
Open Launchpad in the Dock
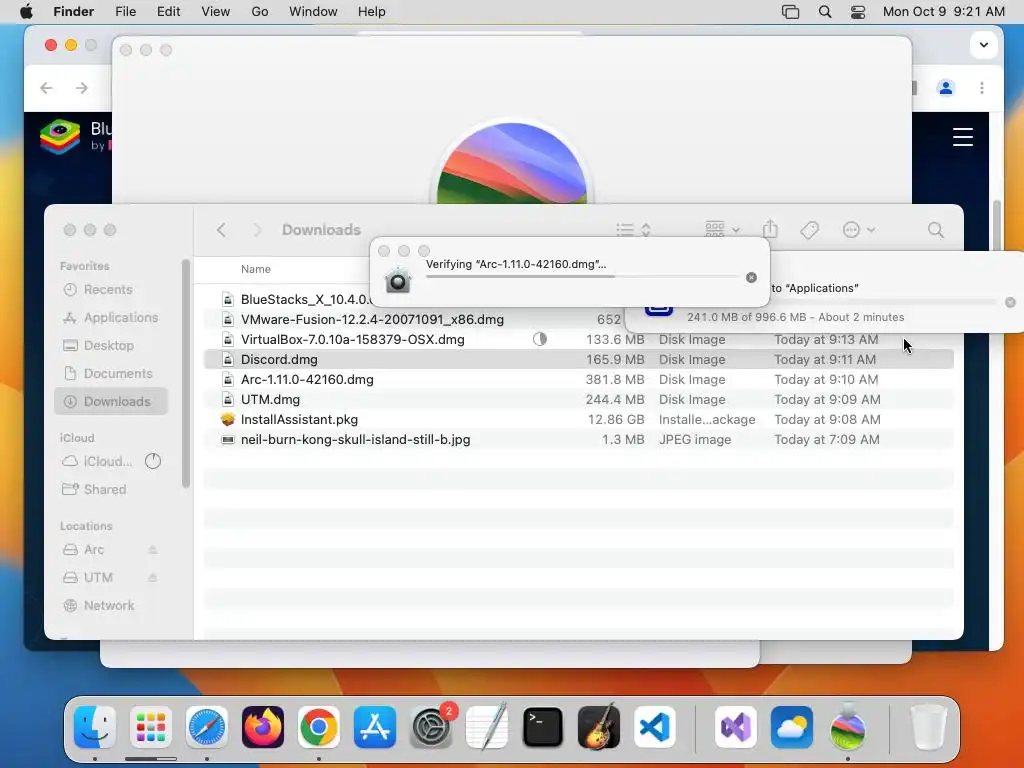[151, 727]
